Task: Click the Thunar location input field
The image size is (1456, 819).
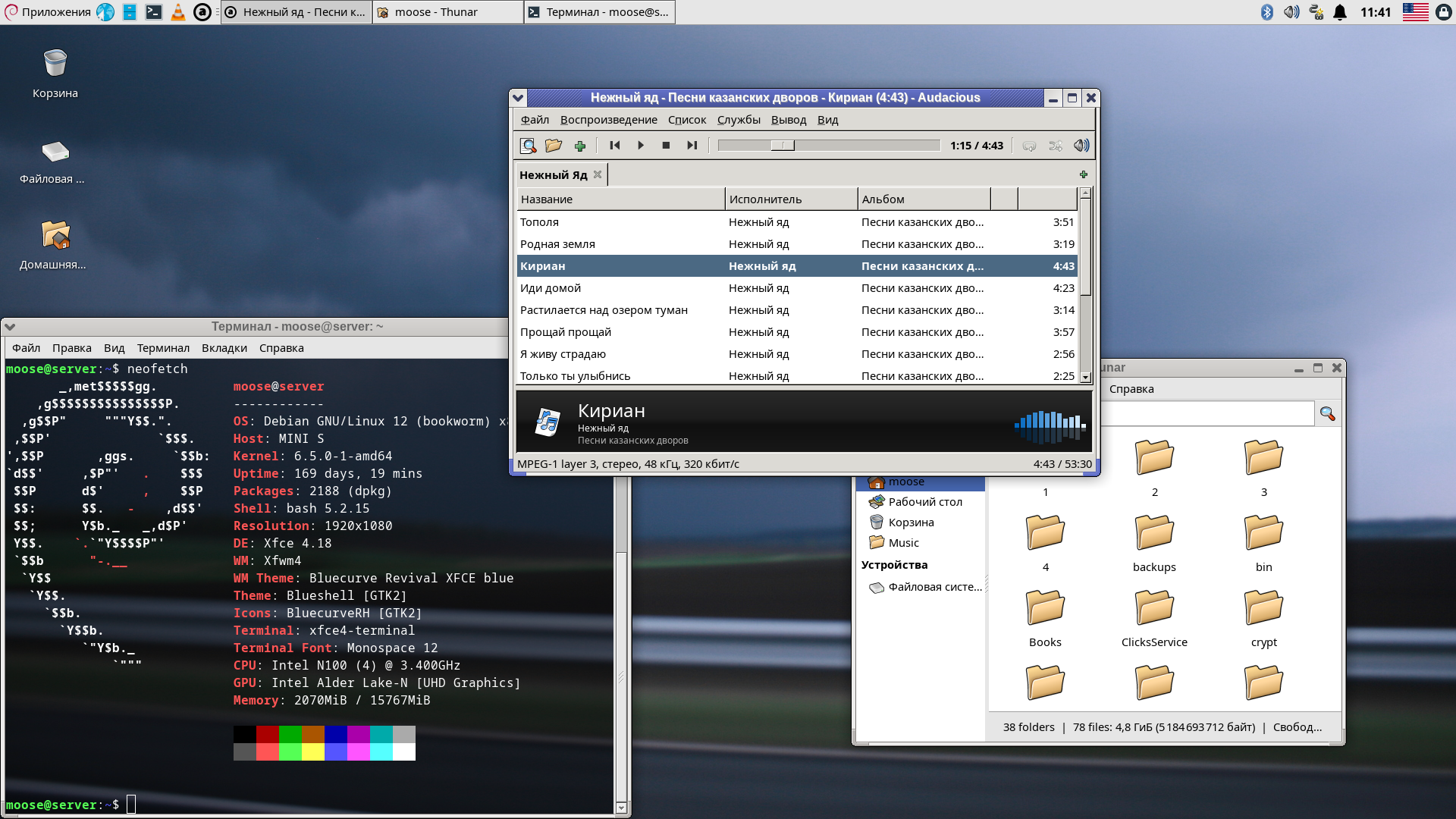Action: (1206, 413)
